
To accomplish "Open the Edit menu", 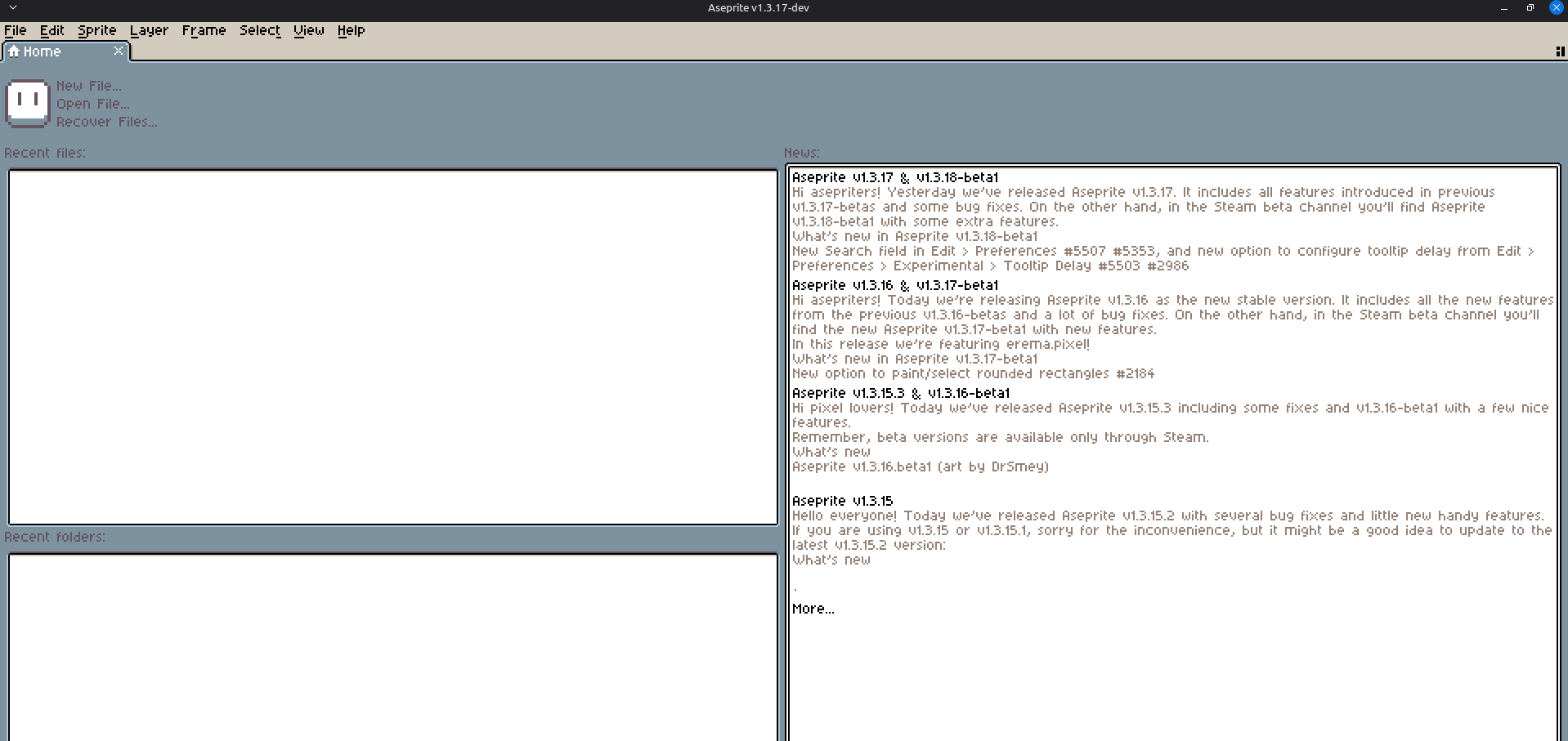I will [52, 30].
